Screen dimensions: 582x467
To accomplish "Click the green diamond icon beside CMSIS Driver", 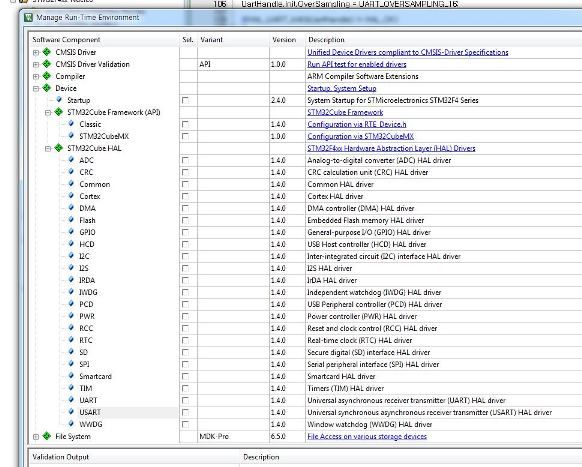I will (46, 52).
